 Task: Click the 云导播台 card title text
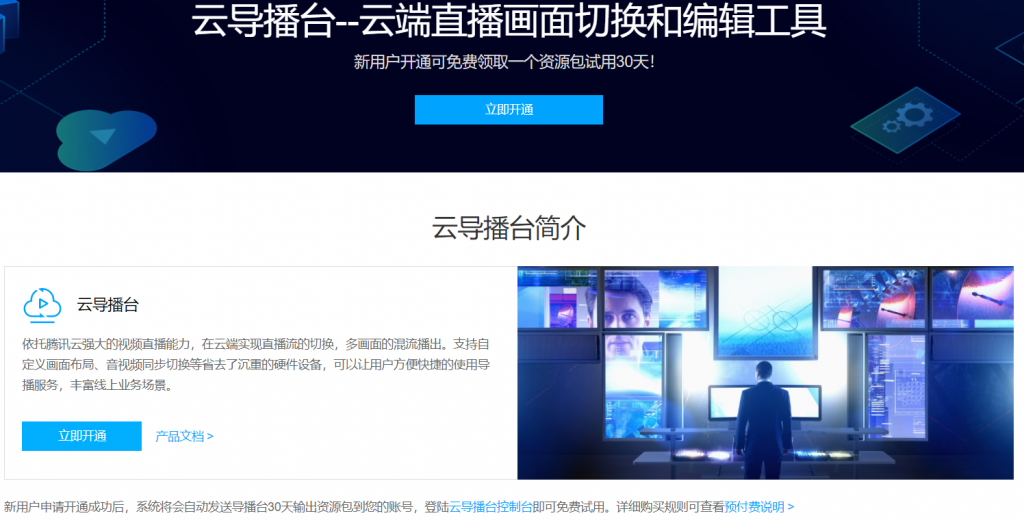[x=108, y=305]
